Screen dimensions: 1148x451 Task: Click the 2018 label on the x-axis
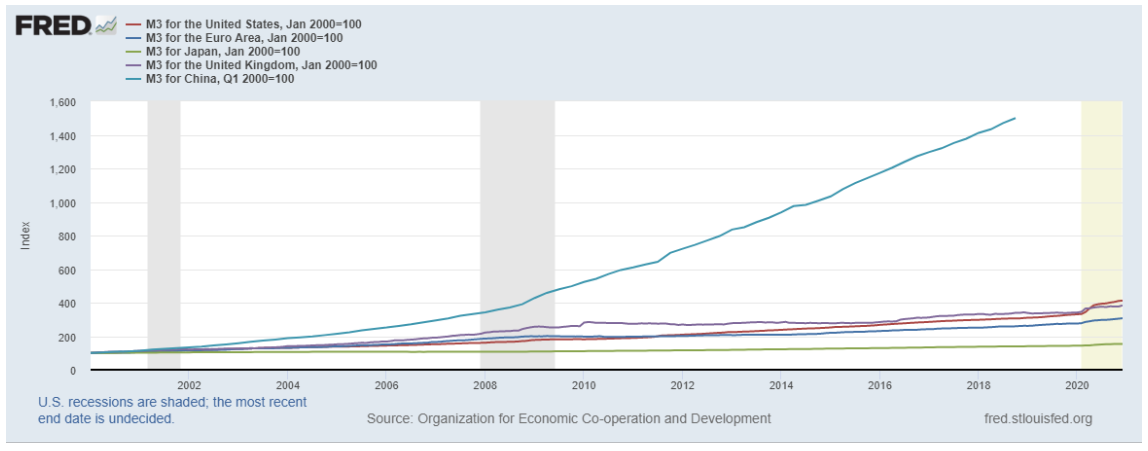(978, 385)
